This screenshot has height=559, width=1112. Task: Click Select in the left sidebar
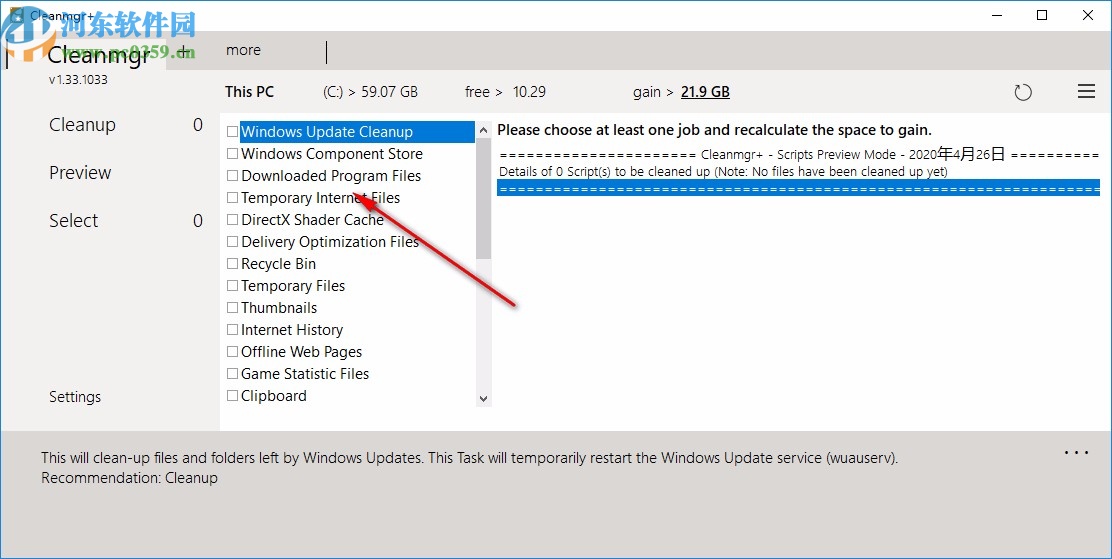pyautogui.click(x=74, y=221)
